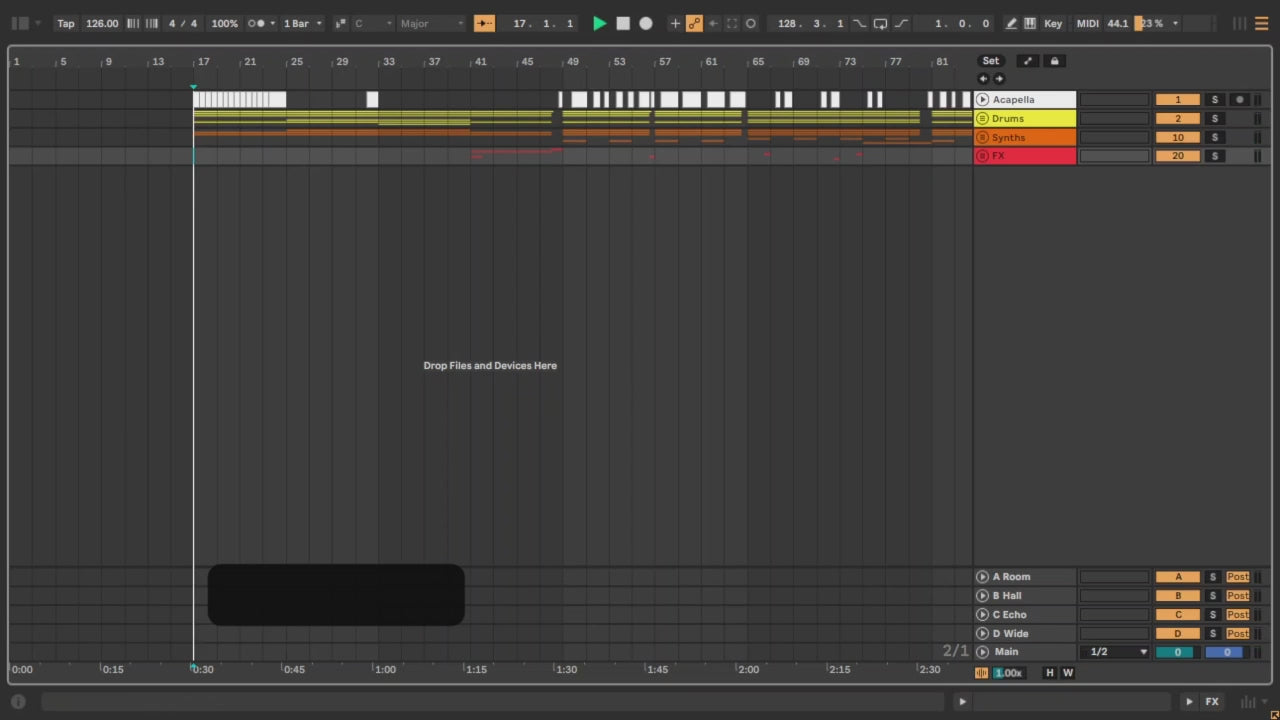Jump to next locator arrow
Screen dimensions: 1280x720
point(999,79)
